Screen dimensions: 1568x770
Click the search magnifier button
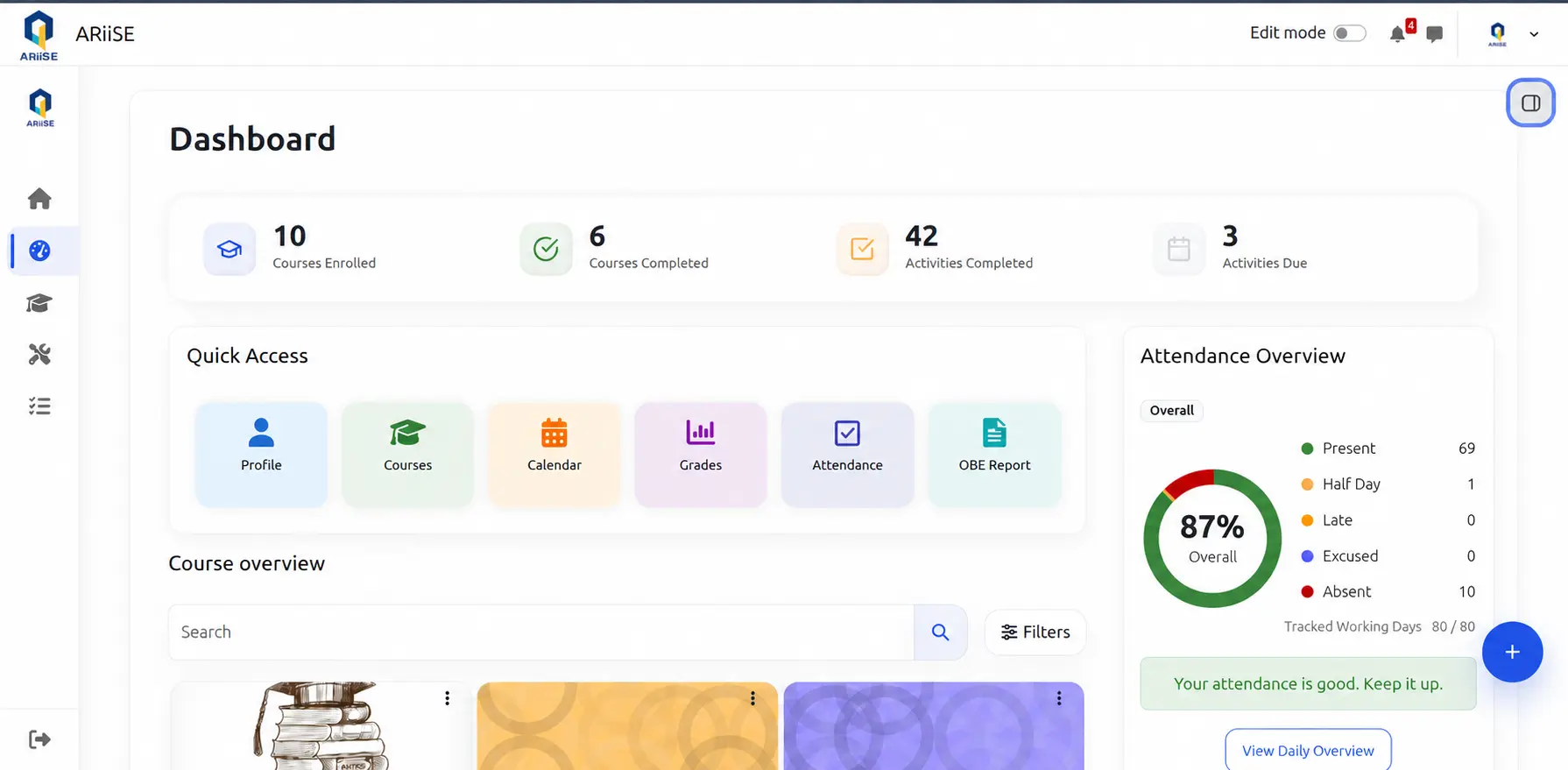[940, 632]
